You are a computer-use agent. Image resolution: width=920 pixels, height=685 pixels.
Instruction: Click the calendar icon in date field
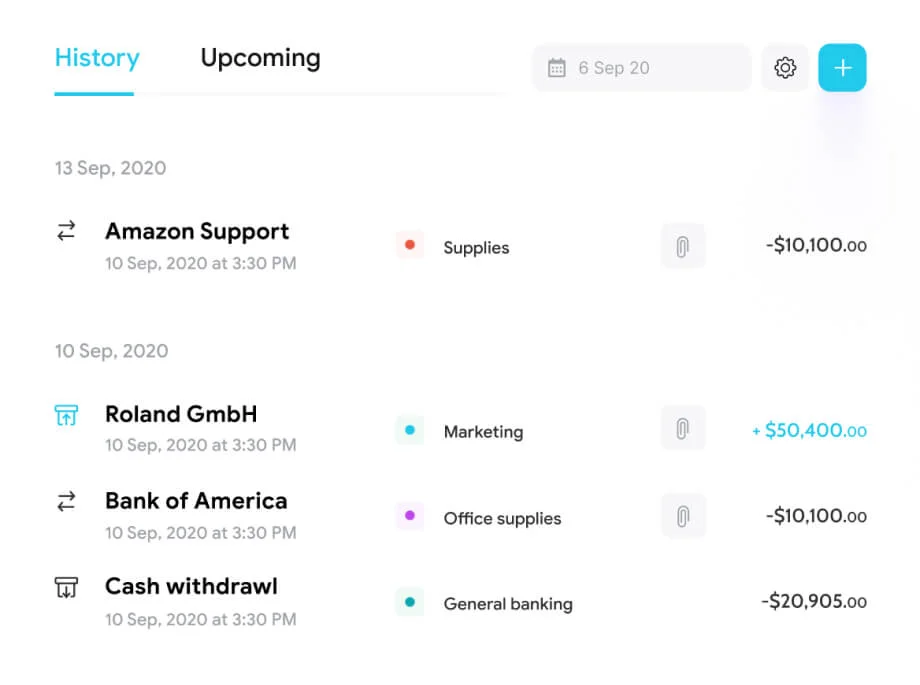click(557, 68)
